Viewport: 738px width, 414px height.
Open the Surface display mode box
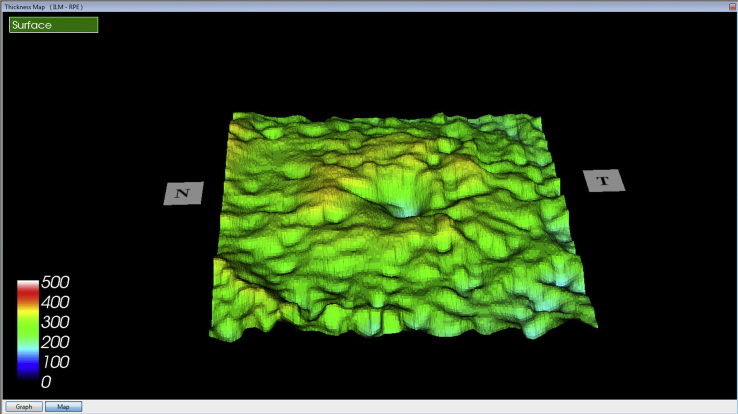coord(54,24)
